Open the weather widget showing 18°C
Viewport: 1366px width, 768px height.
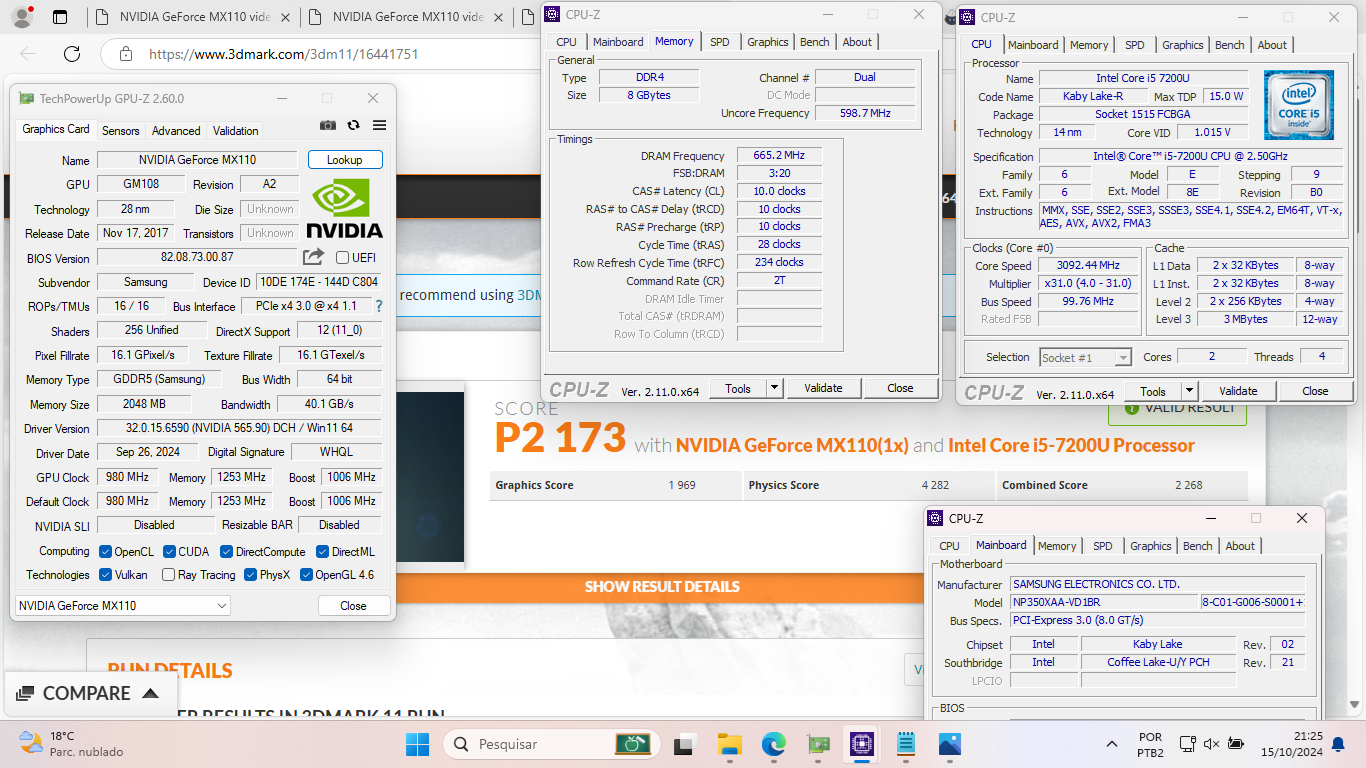(x=70, y=744)
